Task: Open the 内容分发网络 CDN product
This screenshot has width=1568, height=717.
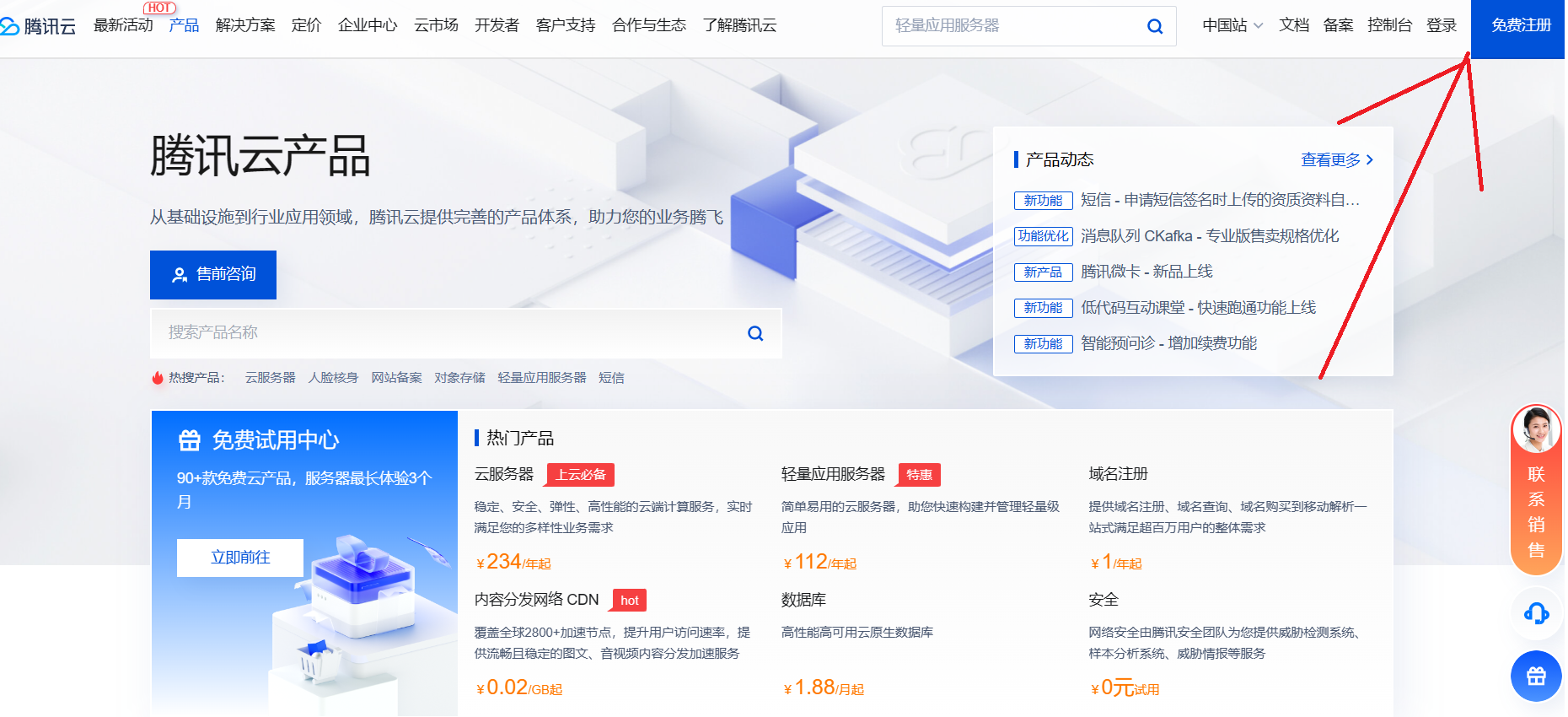Action: coord(536,601)
